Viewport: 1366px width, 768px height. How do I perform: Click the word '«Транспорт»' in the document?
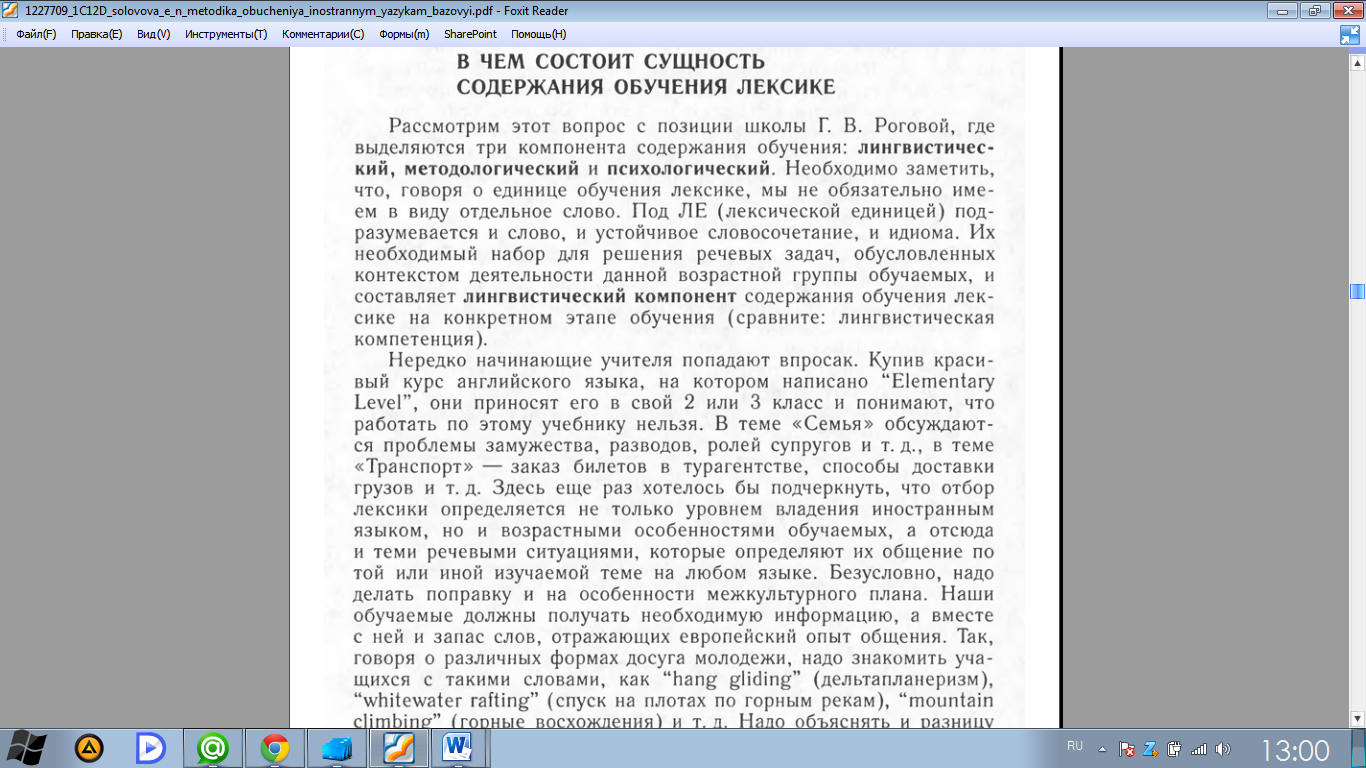414,468
